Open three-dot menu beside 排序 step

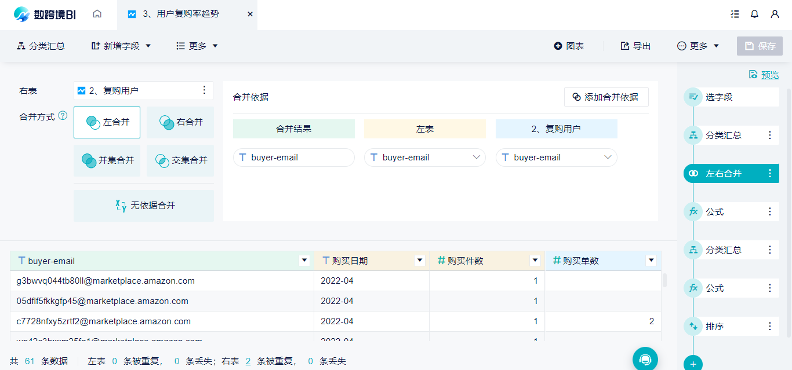(x=770, y=326)
